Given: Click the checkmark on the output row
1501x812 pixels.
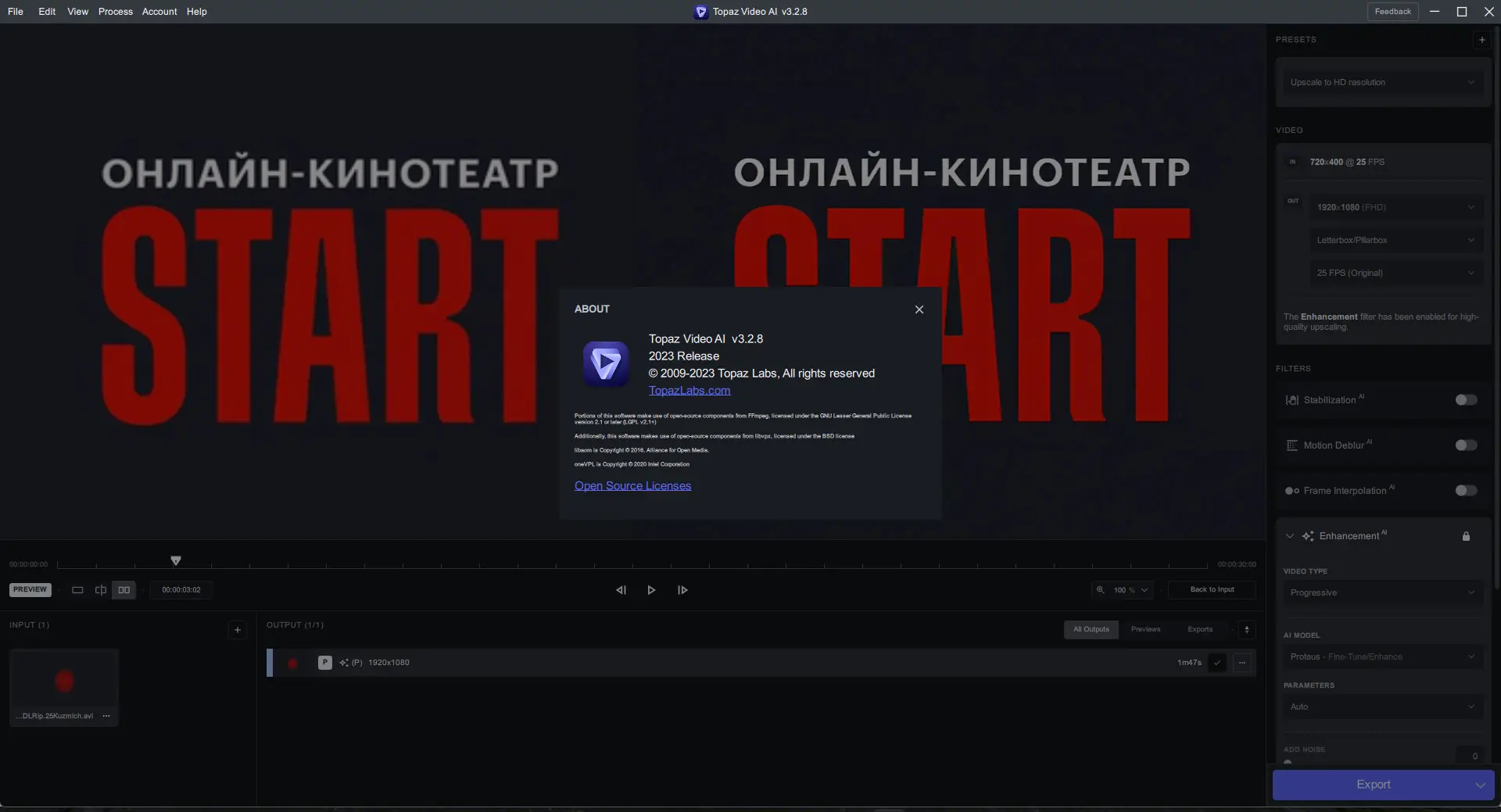Looking at the screenshot, I should coord(1217,663).
